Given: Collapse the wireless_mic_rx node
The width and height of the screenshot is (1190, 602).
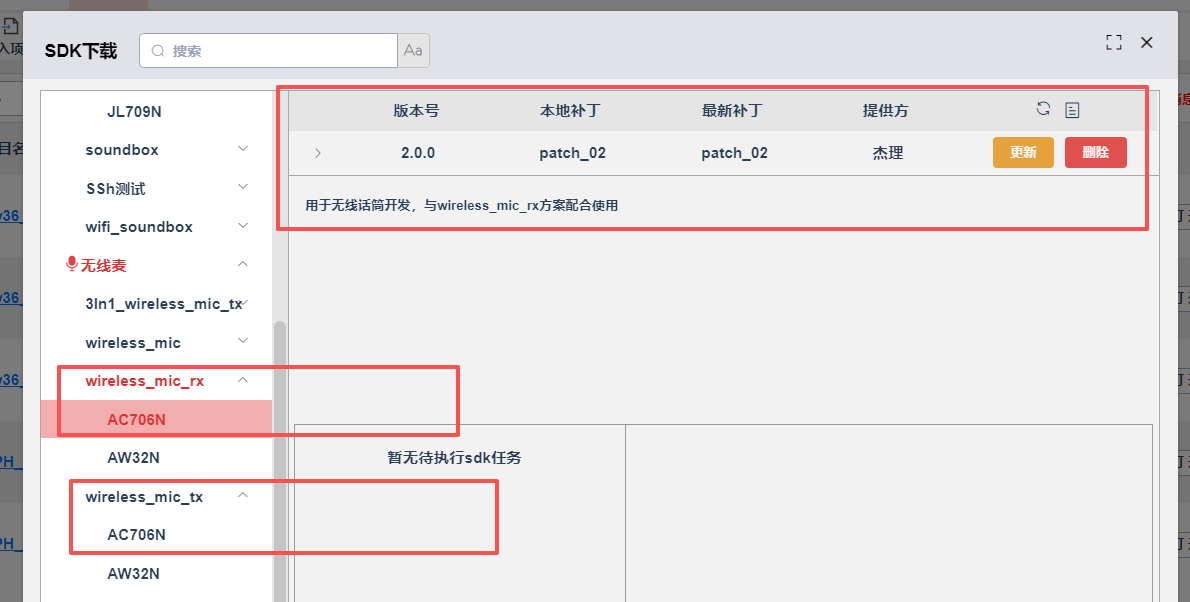Looking at the screenshot, I should point(243,380).
